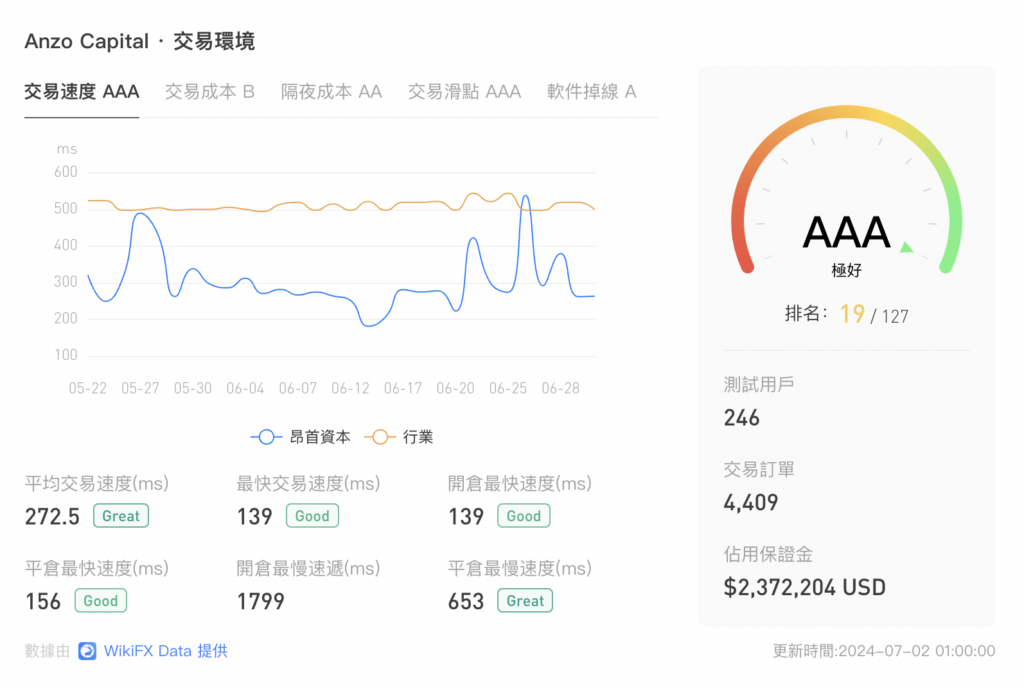Image resolution: width=1024 pixels, height=689 pixels.
Task: Click the 600 label on the y-axis
Action: click(66, 172)
